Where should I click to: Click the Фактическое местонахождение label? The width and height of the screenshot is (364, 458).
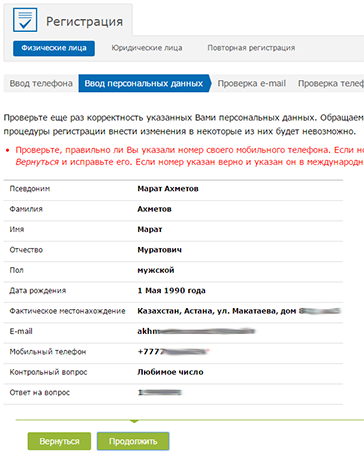[x=67, y=311]
